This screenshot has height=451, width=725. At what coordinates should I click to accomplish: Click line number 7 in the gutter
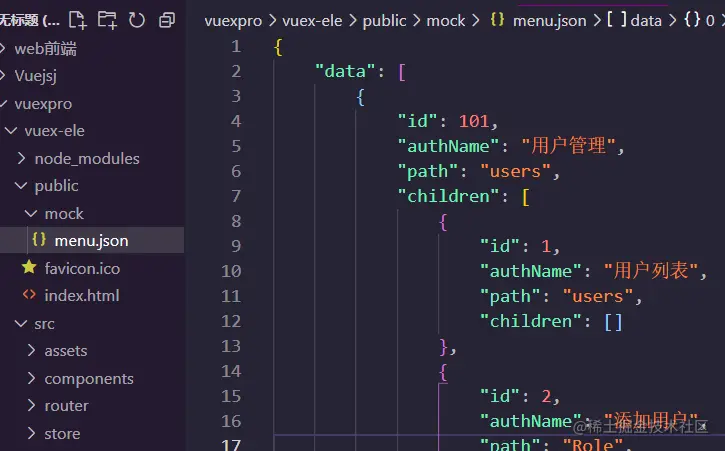(236, 196)
